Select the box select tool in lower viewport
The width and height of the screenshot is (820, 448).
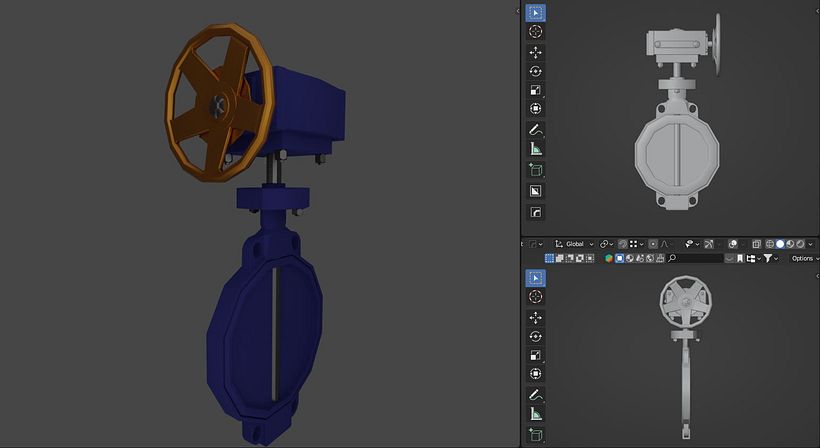pyautogui.click(x=535, y=278)
